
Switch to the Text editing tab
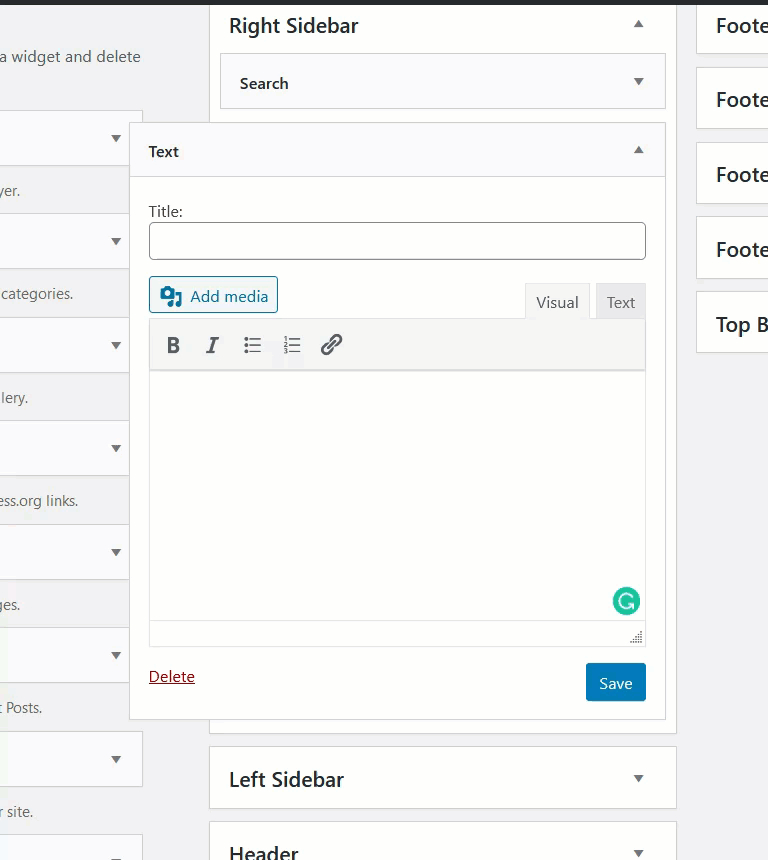[x=620, y=301]
